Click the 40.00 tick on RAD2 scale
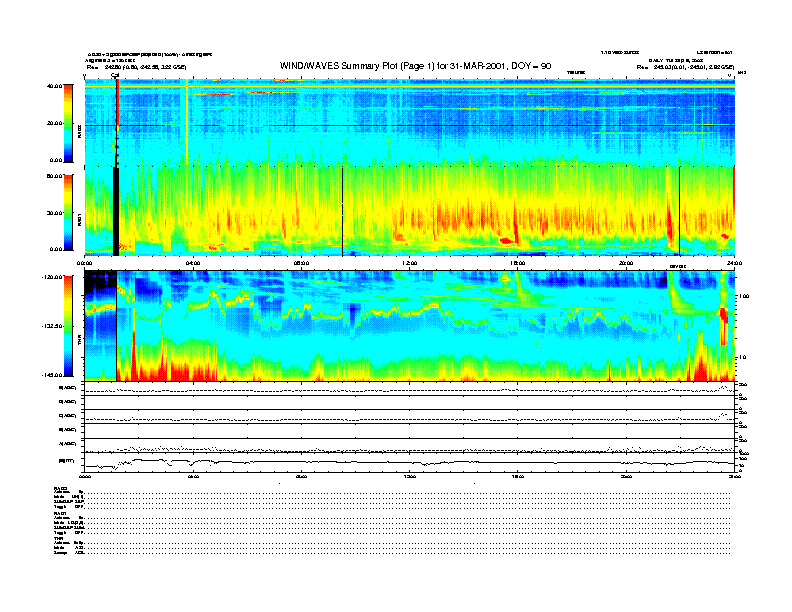The image size is (792, 612). [x=54, y=86]
